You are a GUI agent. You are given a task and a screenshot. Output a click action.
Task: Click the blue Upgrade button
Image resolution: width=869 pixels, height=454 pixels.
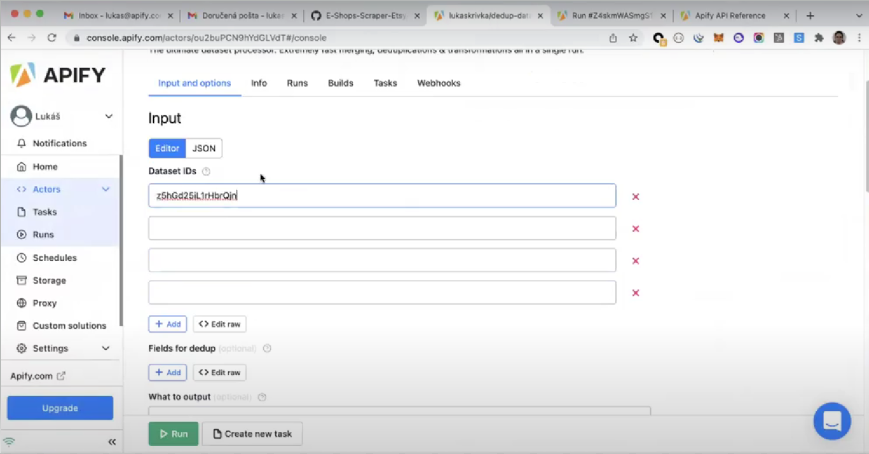click(60, 408)
